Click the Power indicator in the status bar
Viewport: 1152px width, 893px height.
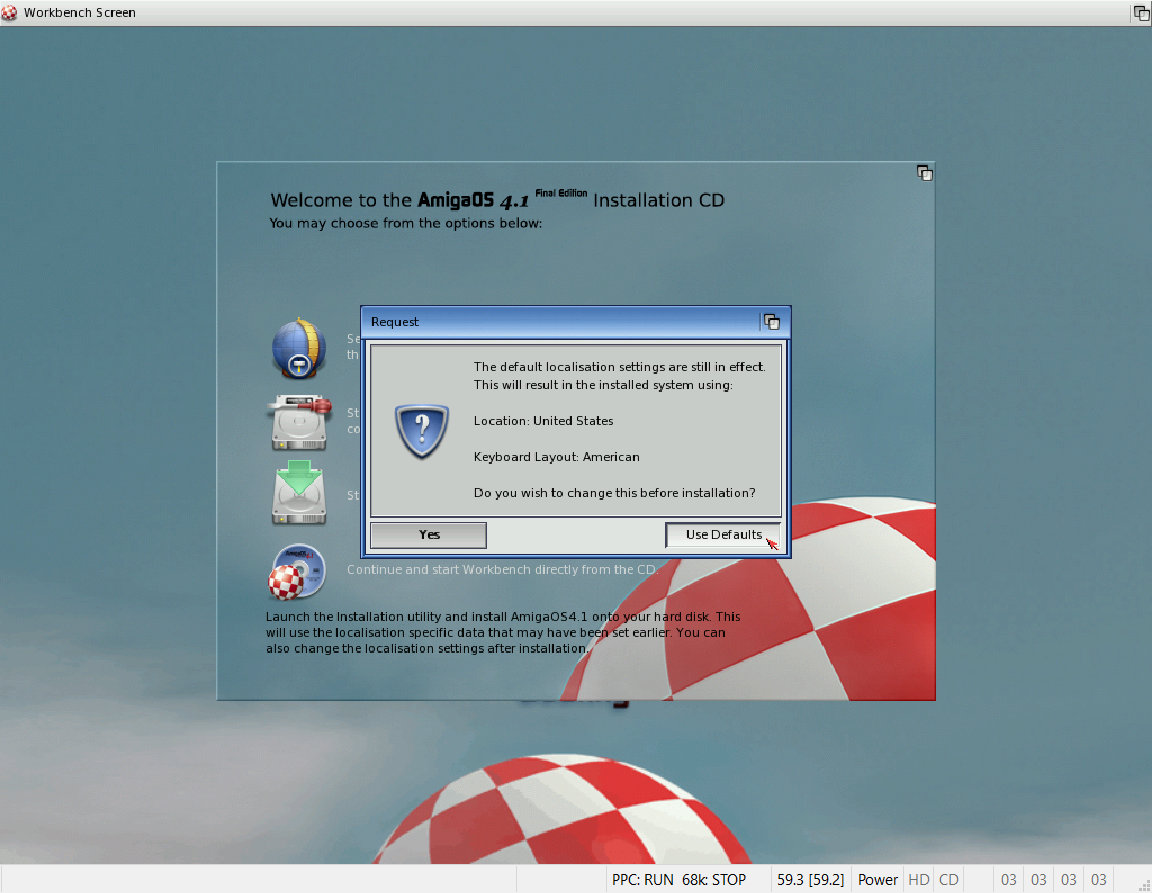(x=877, y=880)
